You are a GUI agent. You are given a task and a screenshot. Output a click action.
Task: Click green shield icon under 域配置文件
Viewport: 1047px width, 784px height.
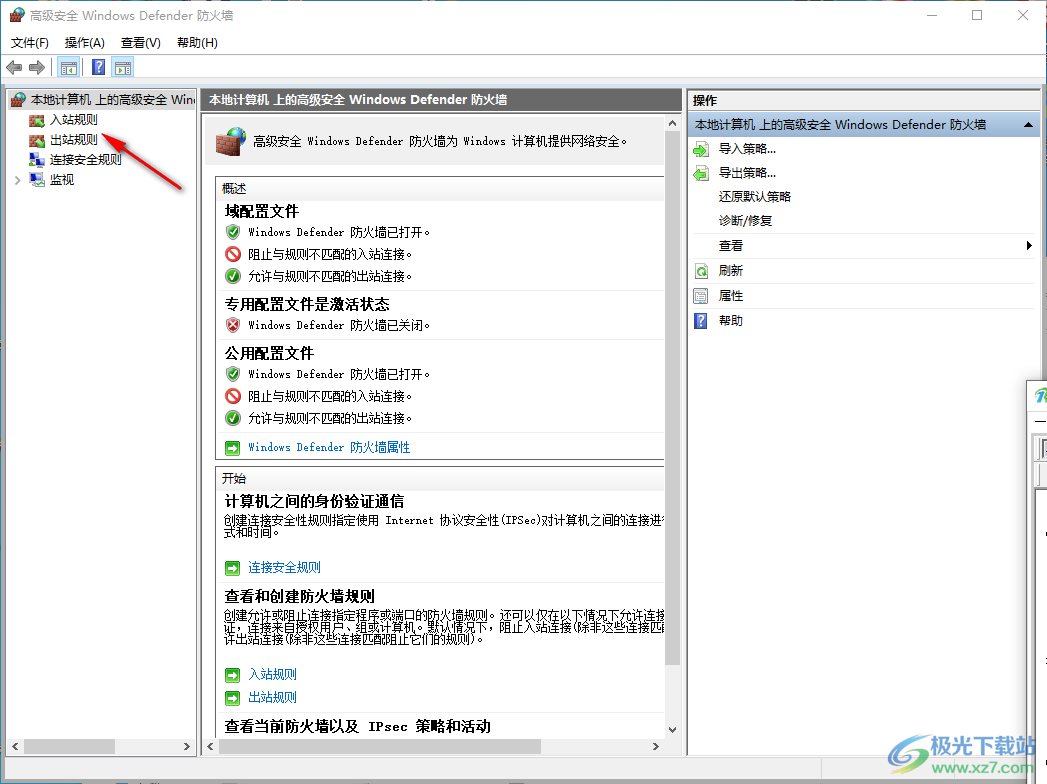coord(232,232)
